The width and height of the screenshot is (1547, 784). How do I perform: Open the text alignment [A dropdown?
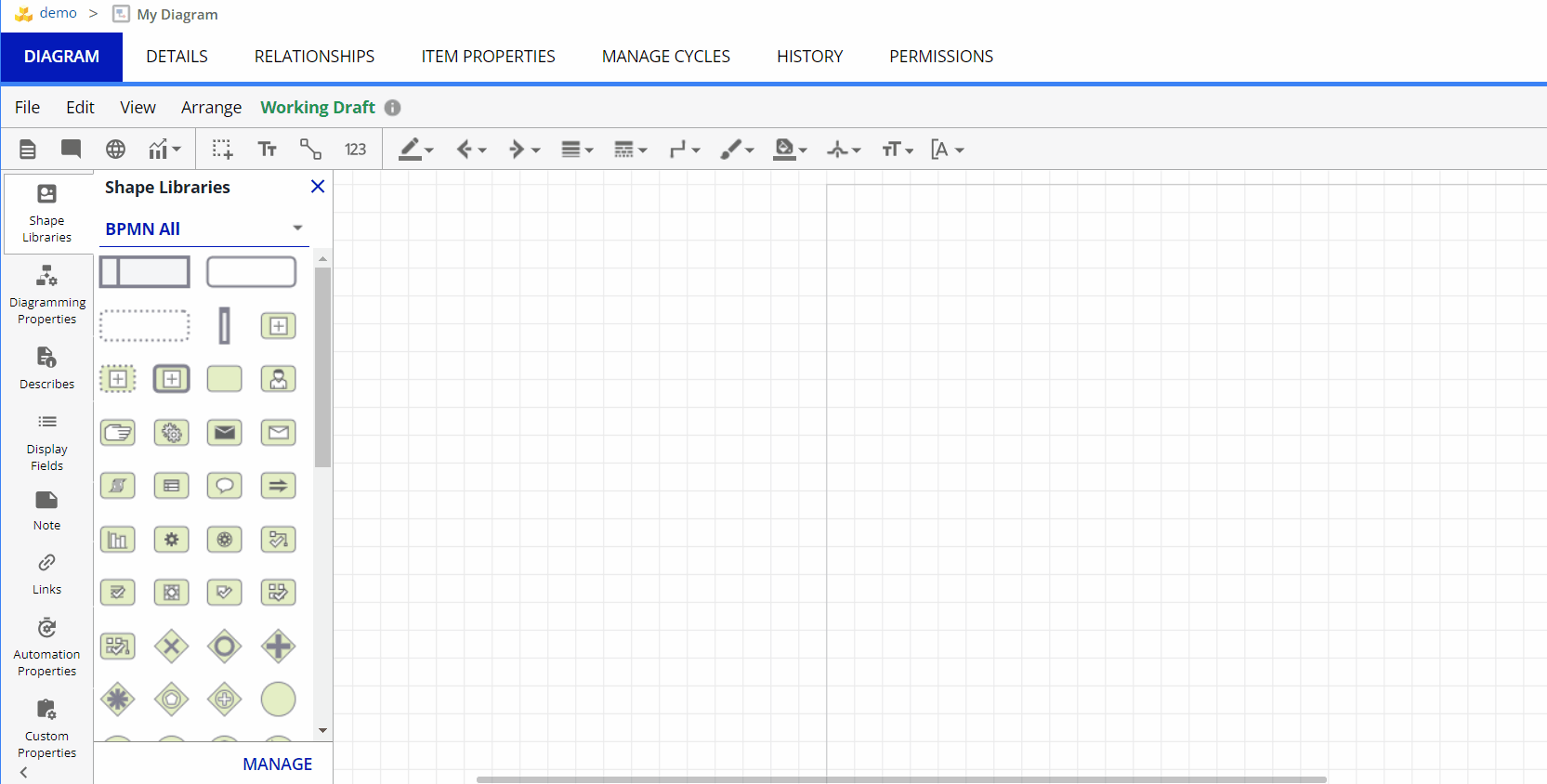947,149
